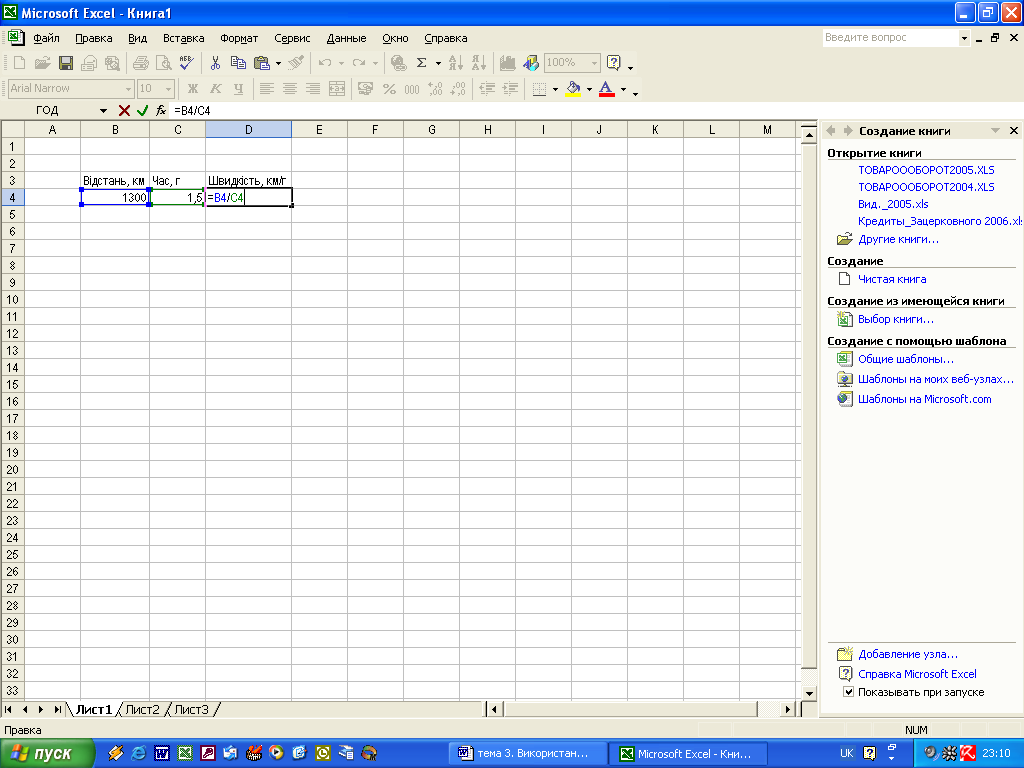Click the Excel Help question mark icon
Screen dimensions: 1024x768
[x=613, y=63]
